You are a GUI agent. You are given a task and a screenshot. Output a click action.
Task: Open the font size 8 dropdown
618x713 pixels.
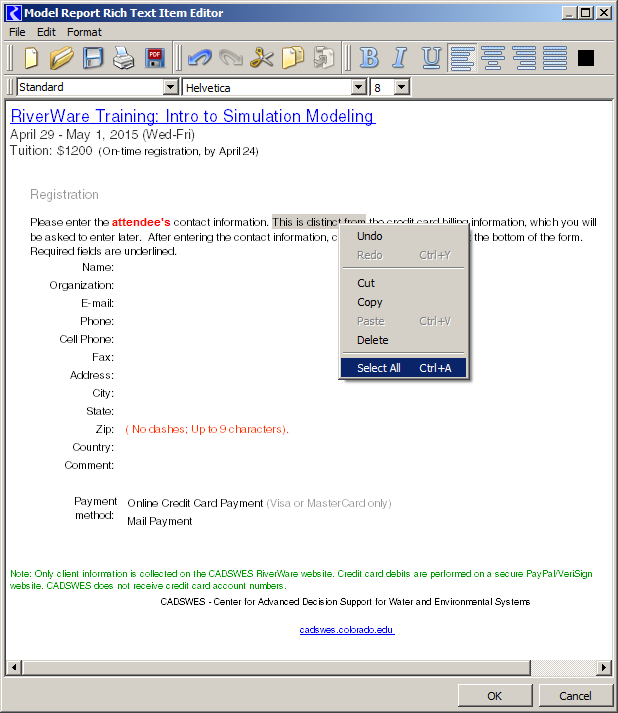click(x=402, y=87)
